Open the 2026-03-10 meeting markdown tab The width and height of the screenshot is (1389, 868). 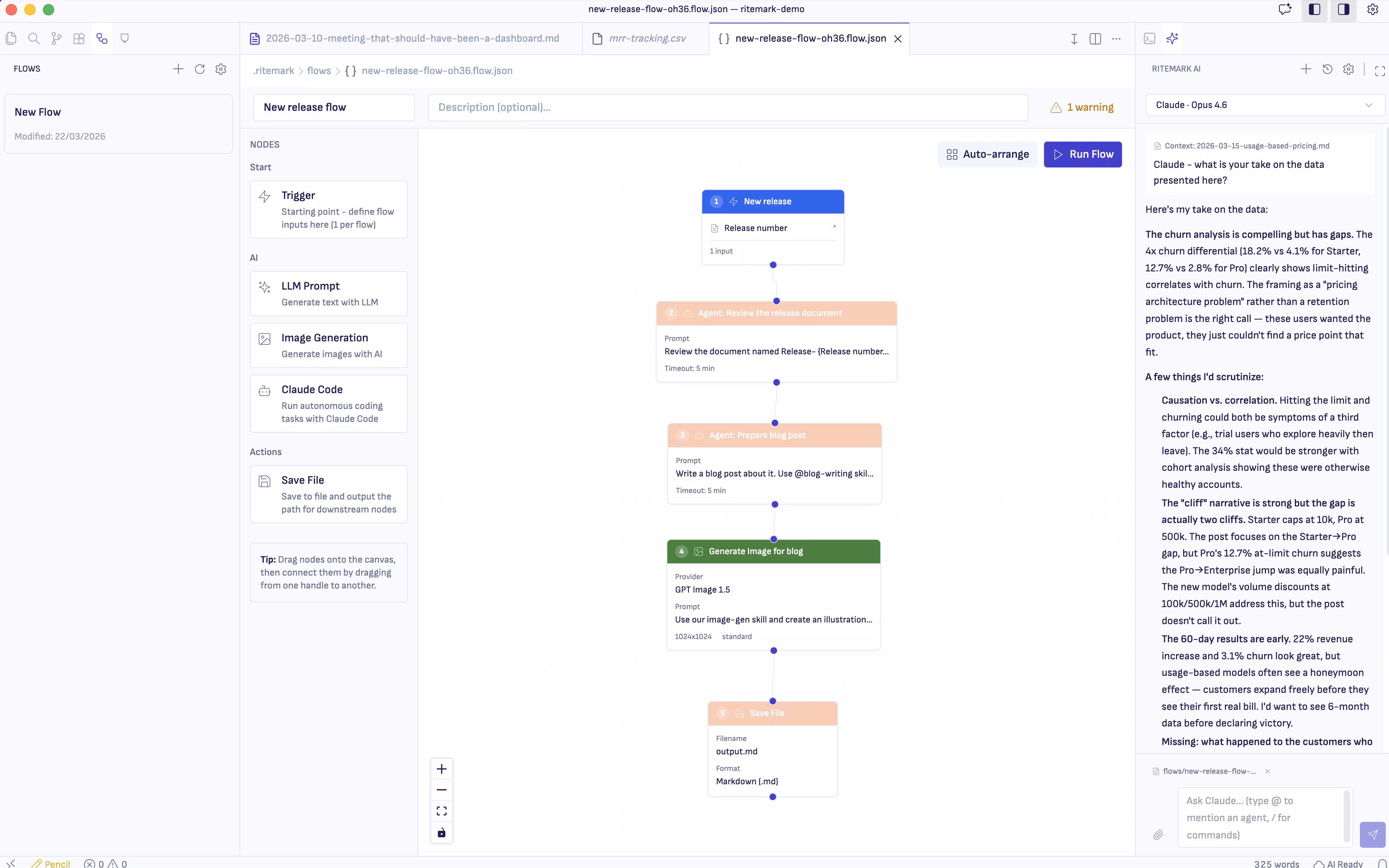[412, 38]
